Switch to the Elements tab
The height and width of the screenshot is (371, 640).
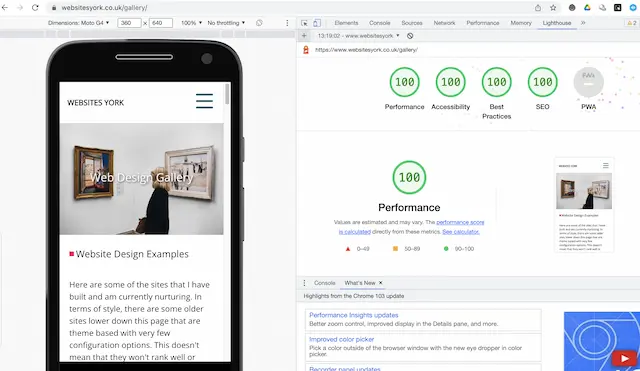346,23
